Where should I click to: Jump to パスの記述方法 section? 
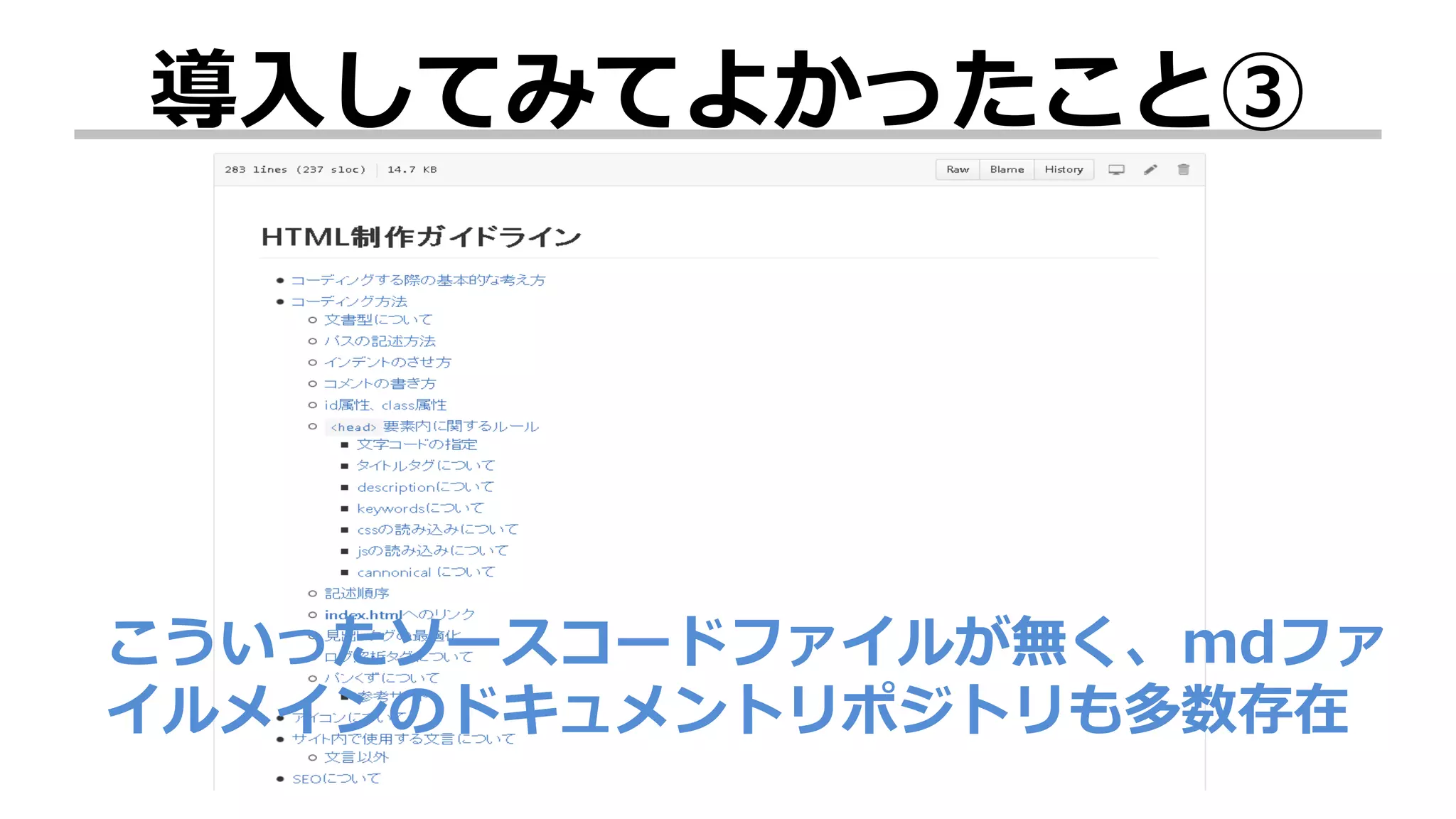point(380,341)
